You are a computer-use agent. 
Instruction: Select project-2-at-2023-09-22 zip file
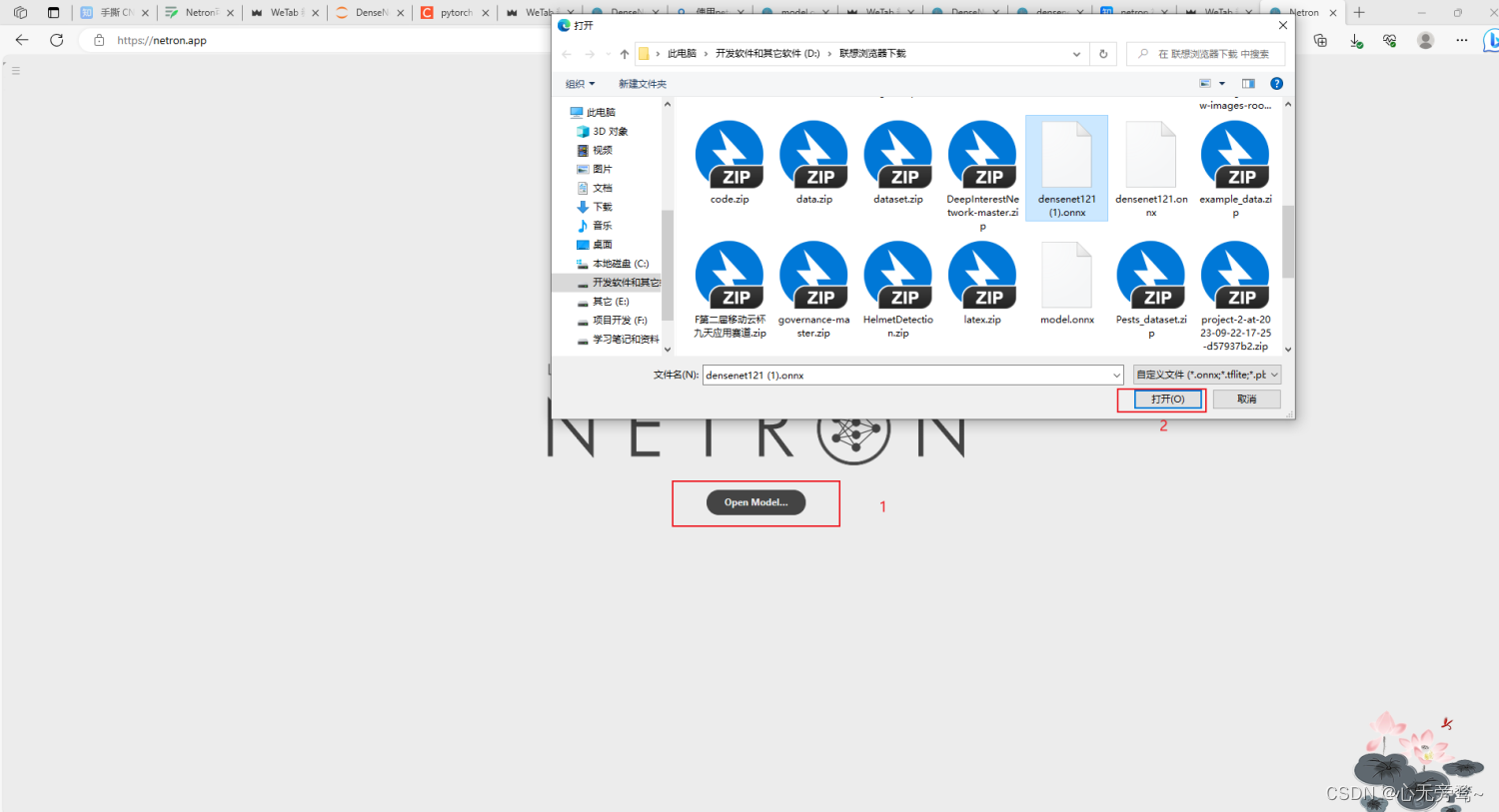click(1235, 296)
